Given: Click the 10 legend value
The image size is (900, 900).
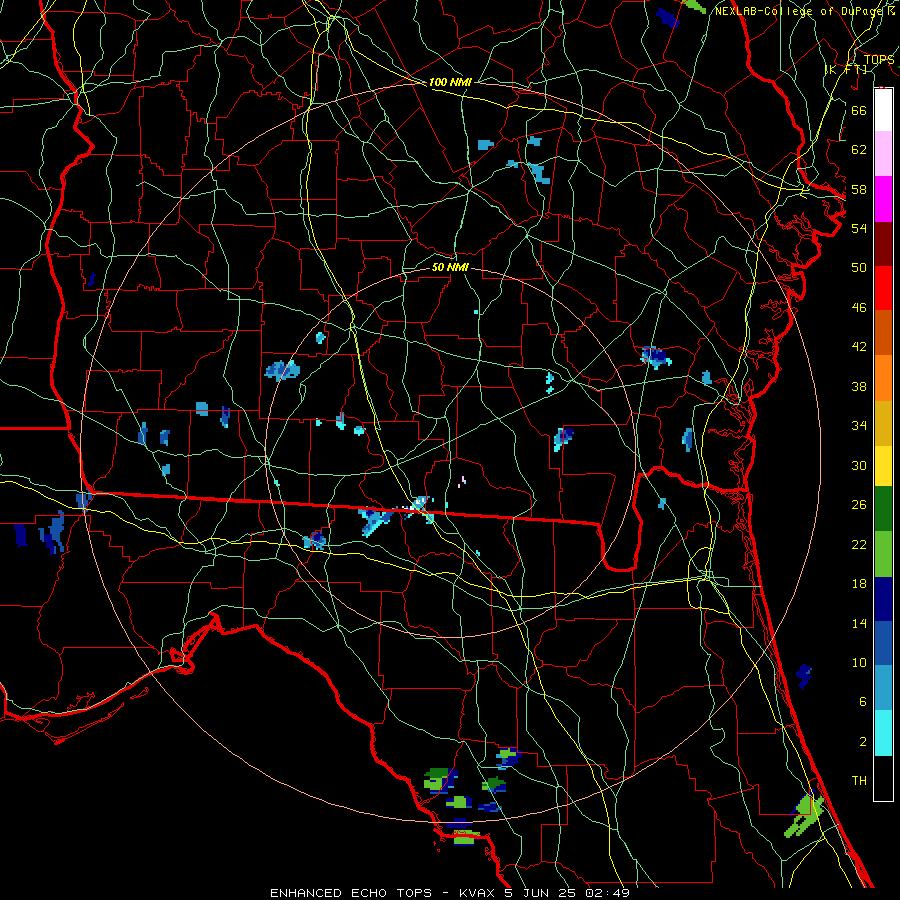Looking at the screenshot, I should coord(859,662).
